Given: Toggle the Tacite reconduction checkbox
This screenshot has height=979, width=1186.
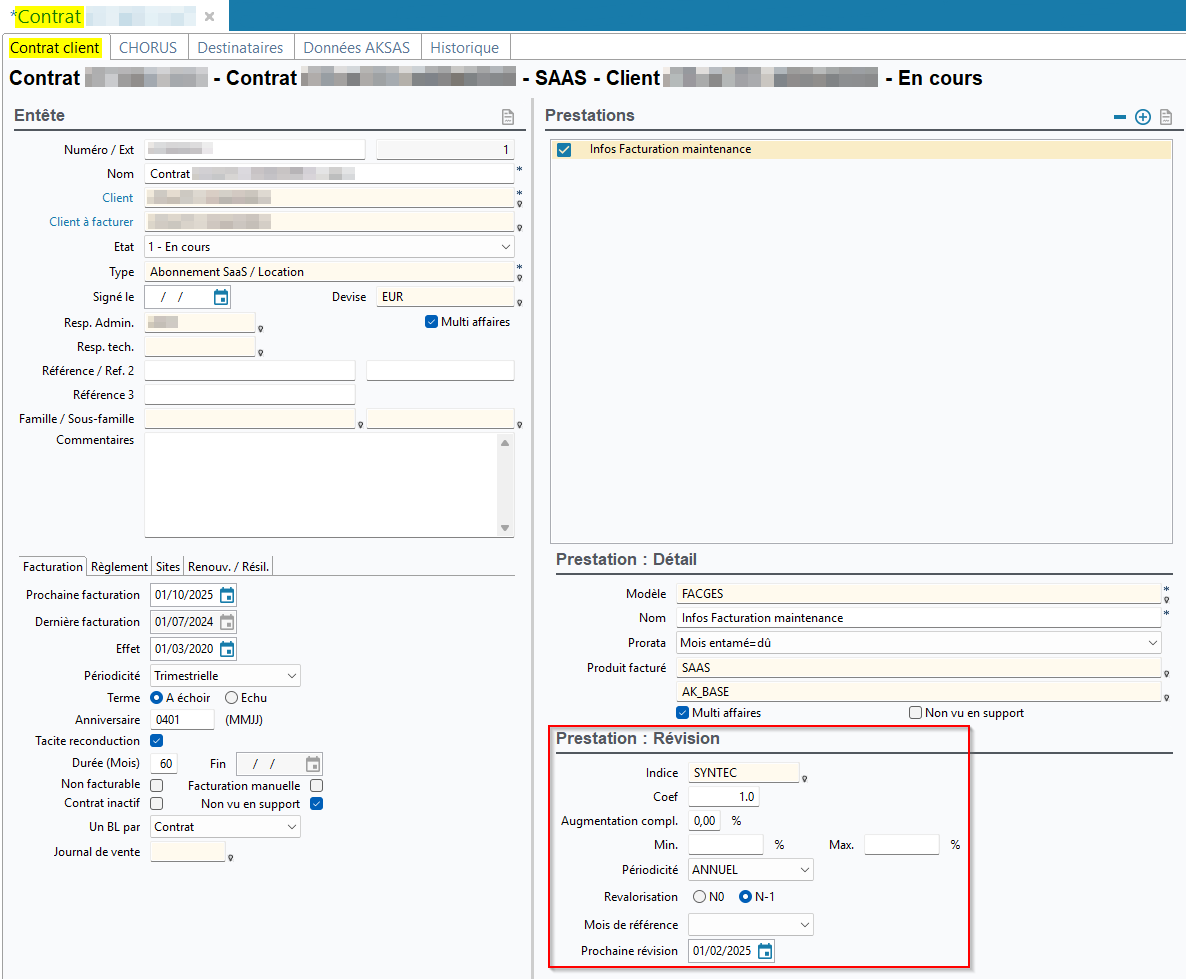Looking at the screenshot, I should [x=156, y=741].
